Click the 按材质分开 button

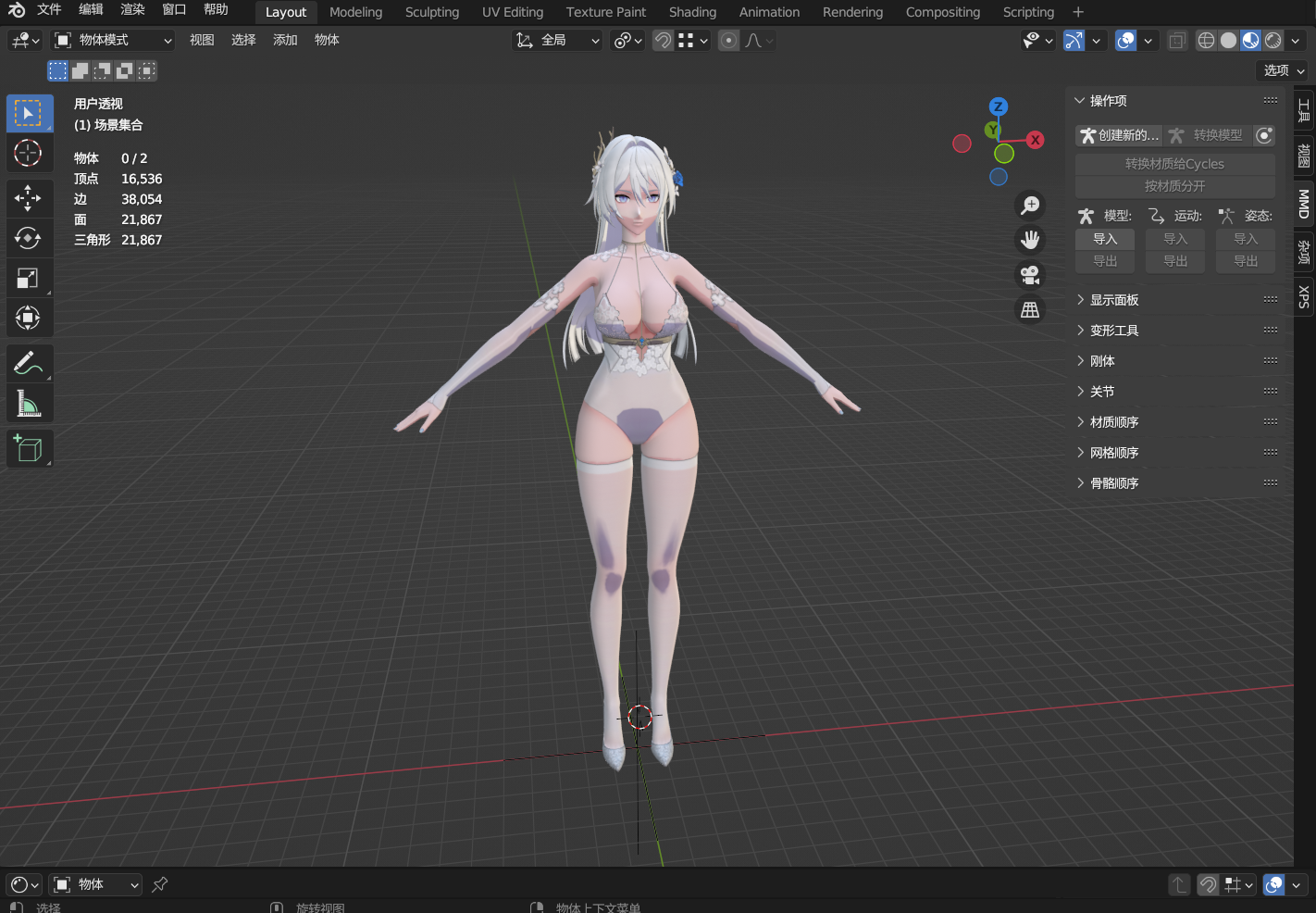[1175, 186]
